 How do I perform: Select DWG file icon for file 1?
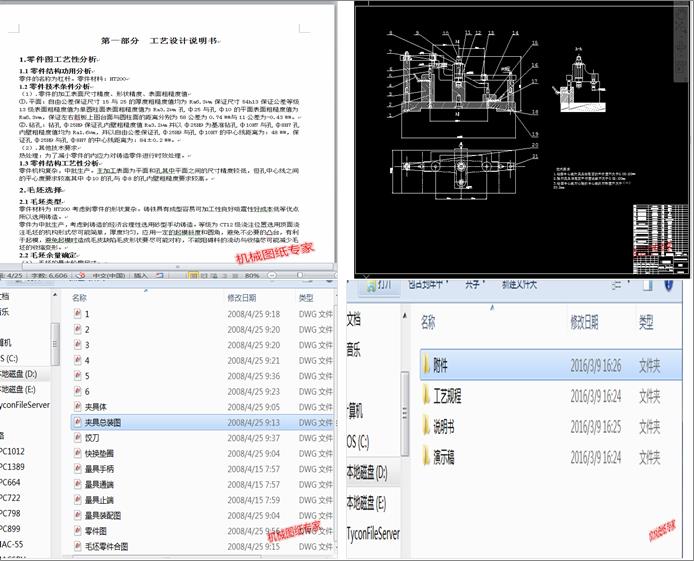point(77,314)
